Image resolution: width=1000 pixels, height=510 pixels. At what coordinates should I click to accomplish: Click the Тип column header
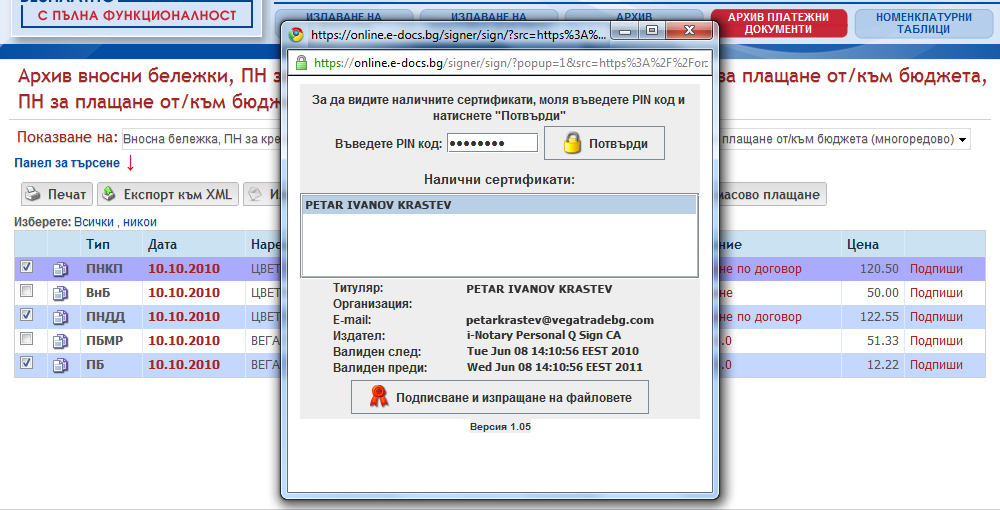coord(98,244)
